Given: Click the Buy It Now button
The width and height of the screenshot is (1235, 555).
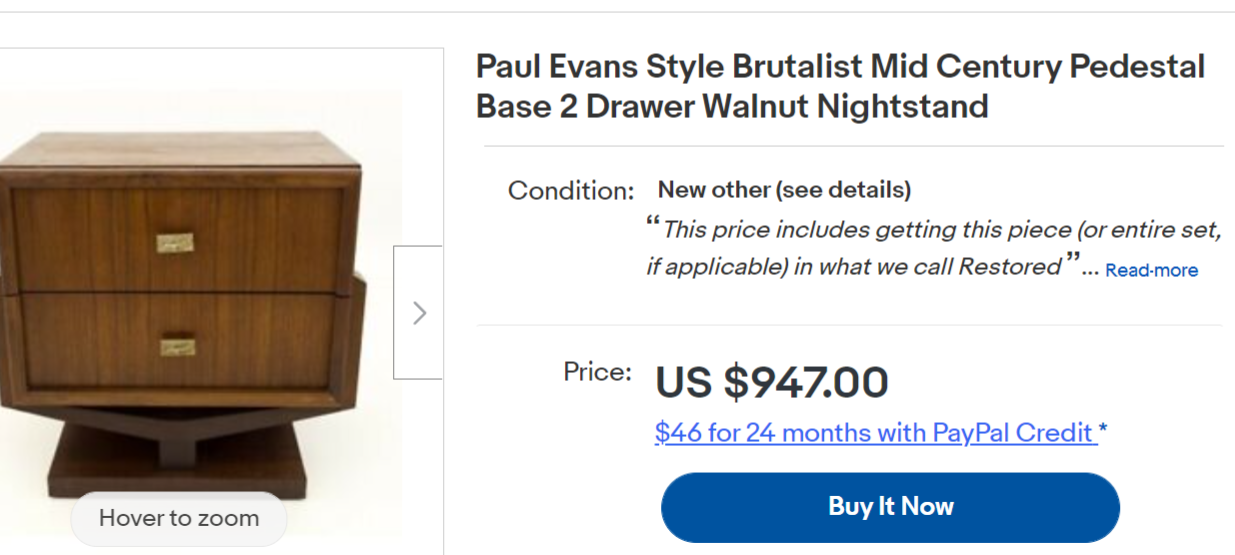Looking at the screenshot, I should pyautogui.click(x=890, y=507).
